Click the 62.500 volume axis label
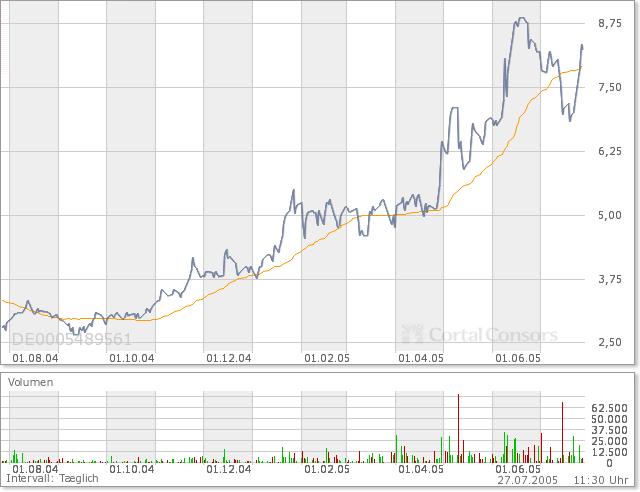This screenshot has height=492, width=640. 609,408
